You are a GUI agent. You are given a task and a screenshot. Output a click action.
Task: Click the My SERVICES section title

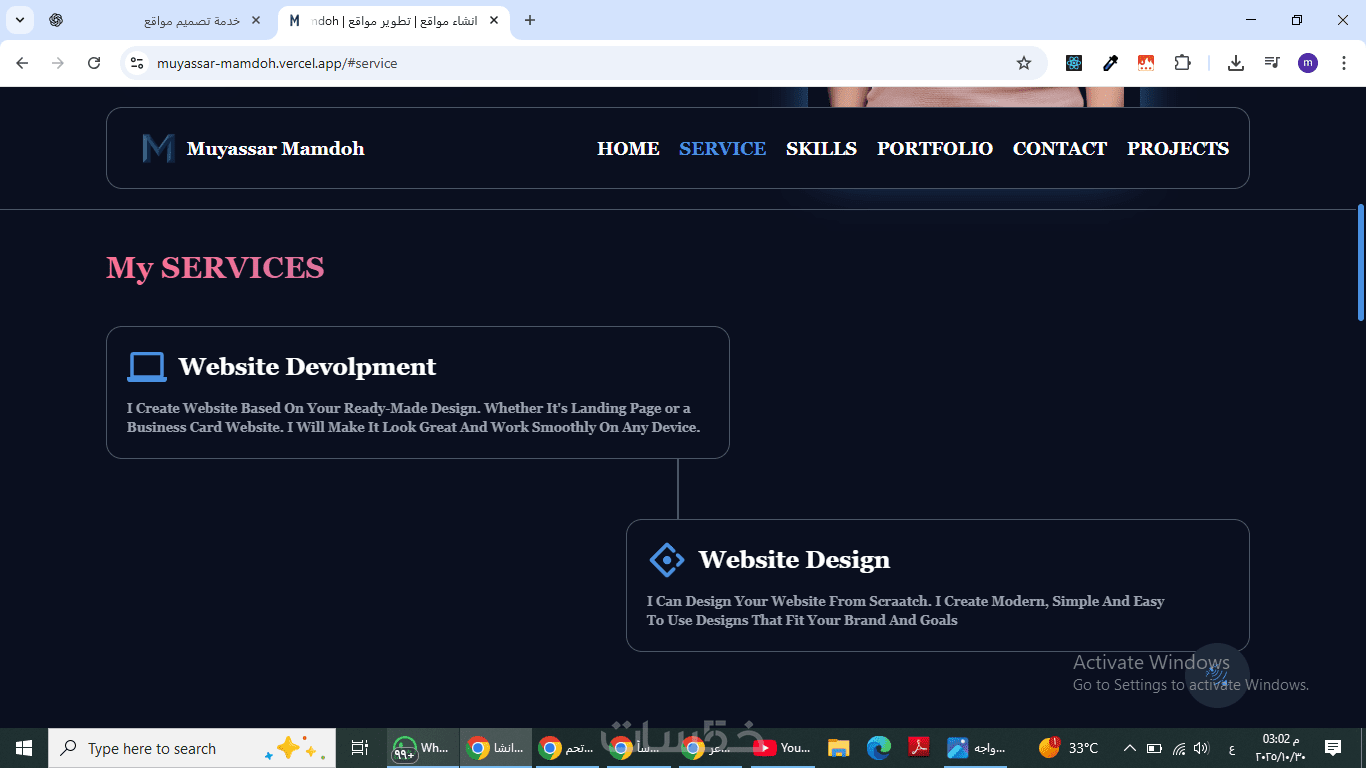tap(215, 268)
